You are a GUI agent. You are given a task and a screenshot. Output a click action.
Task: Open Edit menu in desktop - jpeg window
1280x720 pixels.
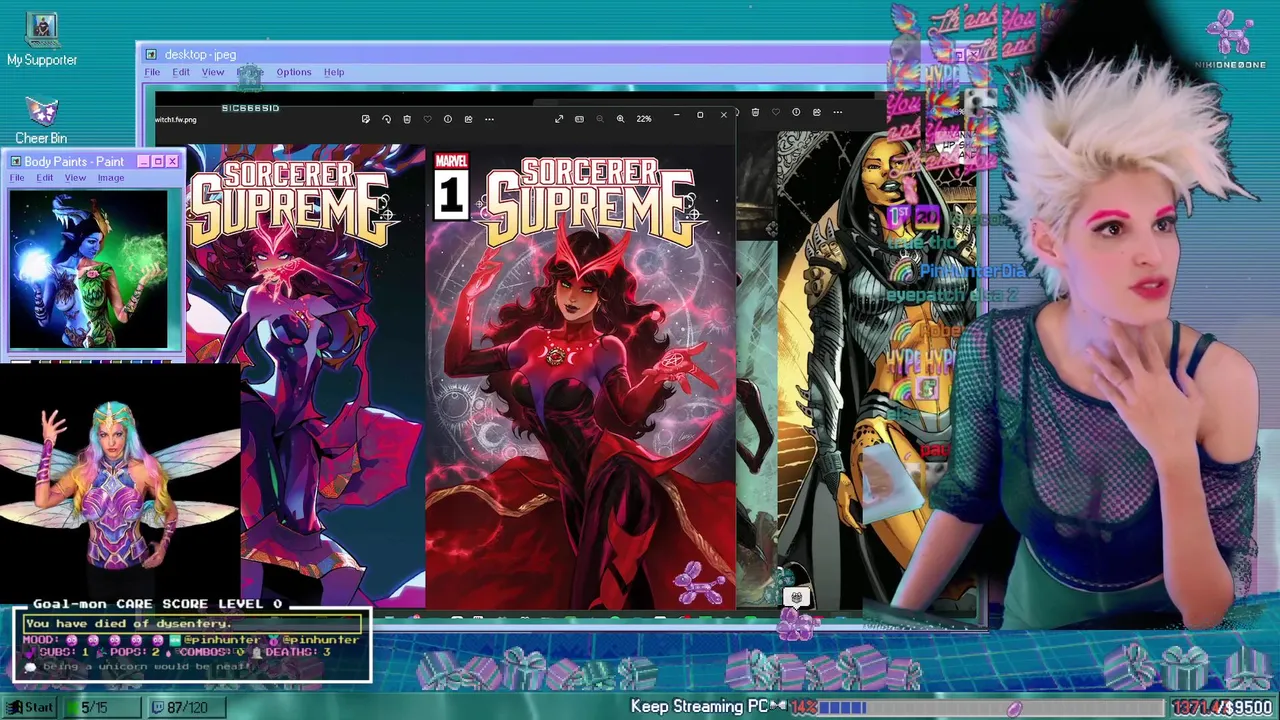pyautogui.click(x=181, y=72)
